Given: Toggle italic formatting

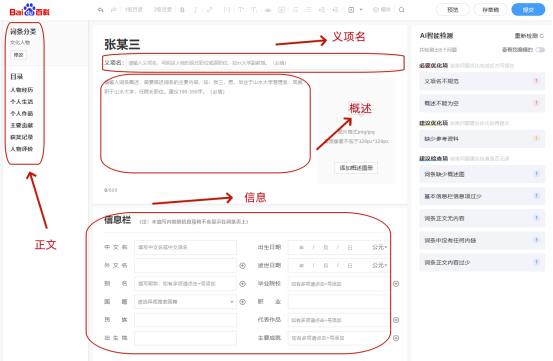Looking at the screenshot, I should pos(195,10).
